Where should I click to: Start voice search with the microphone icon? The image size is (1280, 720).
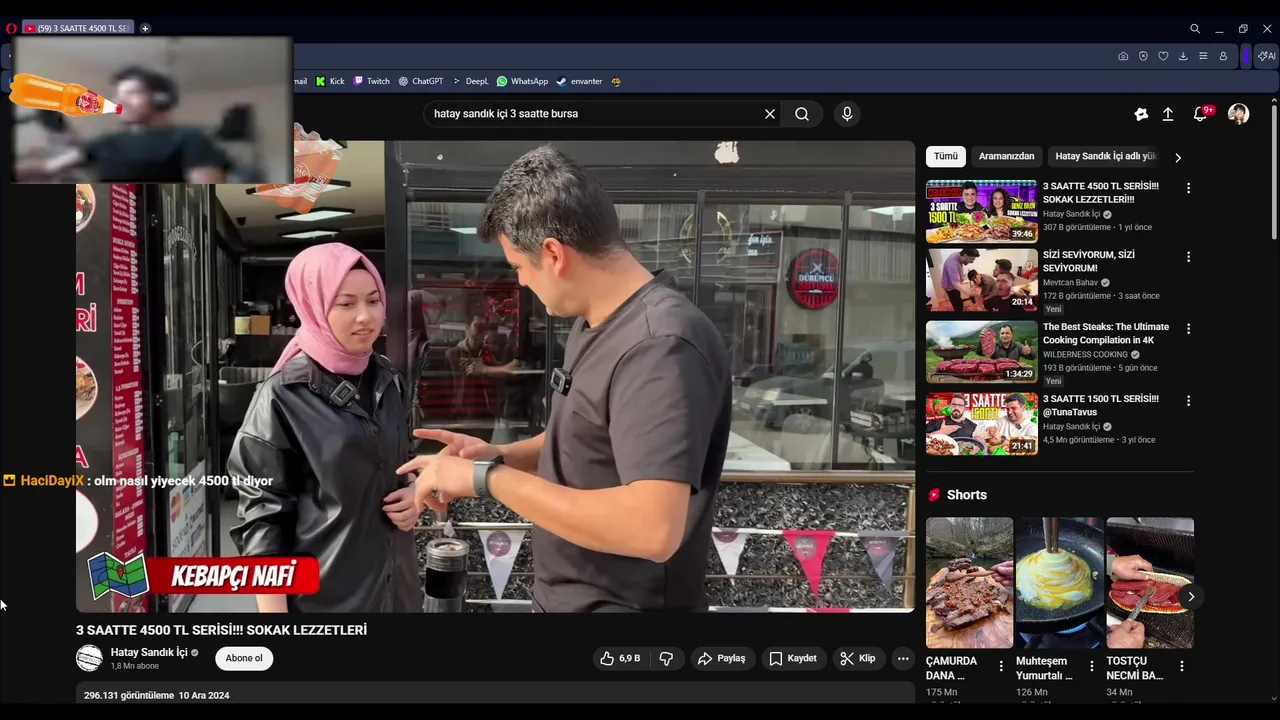click(x=847, y=114)
